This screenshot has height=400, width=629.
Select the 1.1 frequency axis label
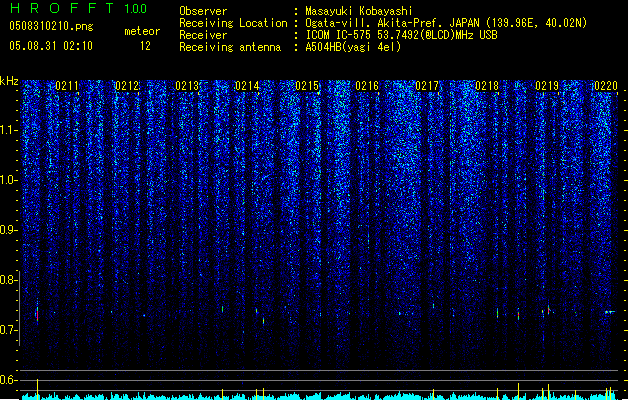(x=8, y=130)
